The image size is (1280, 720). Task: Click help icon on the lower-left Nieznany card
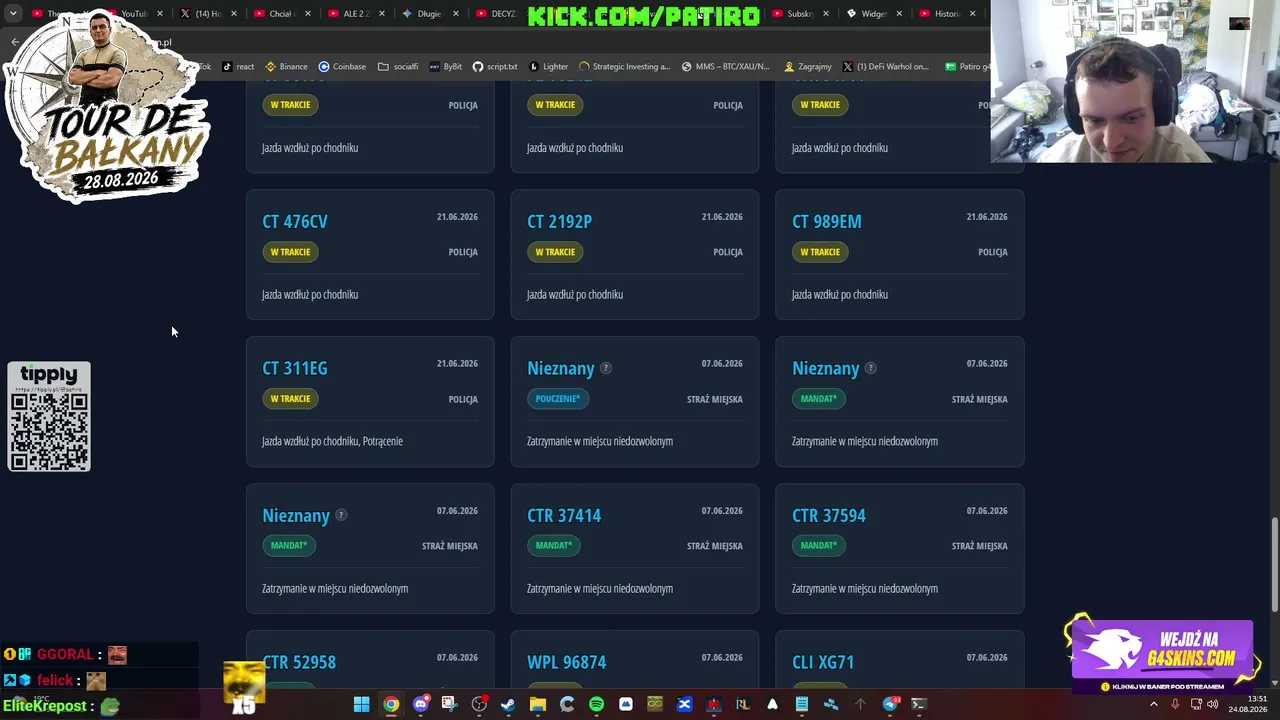[340, 515]
